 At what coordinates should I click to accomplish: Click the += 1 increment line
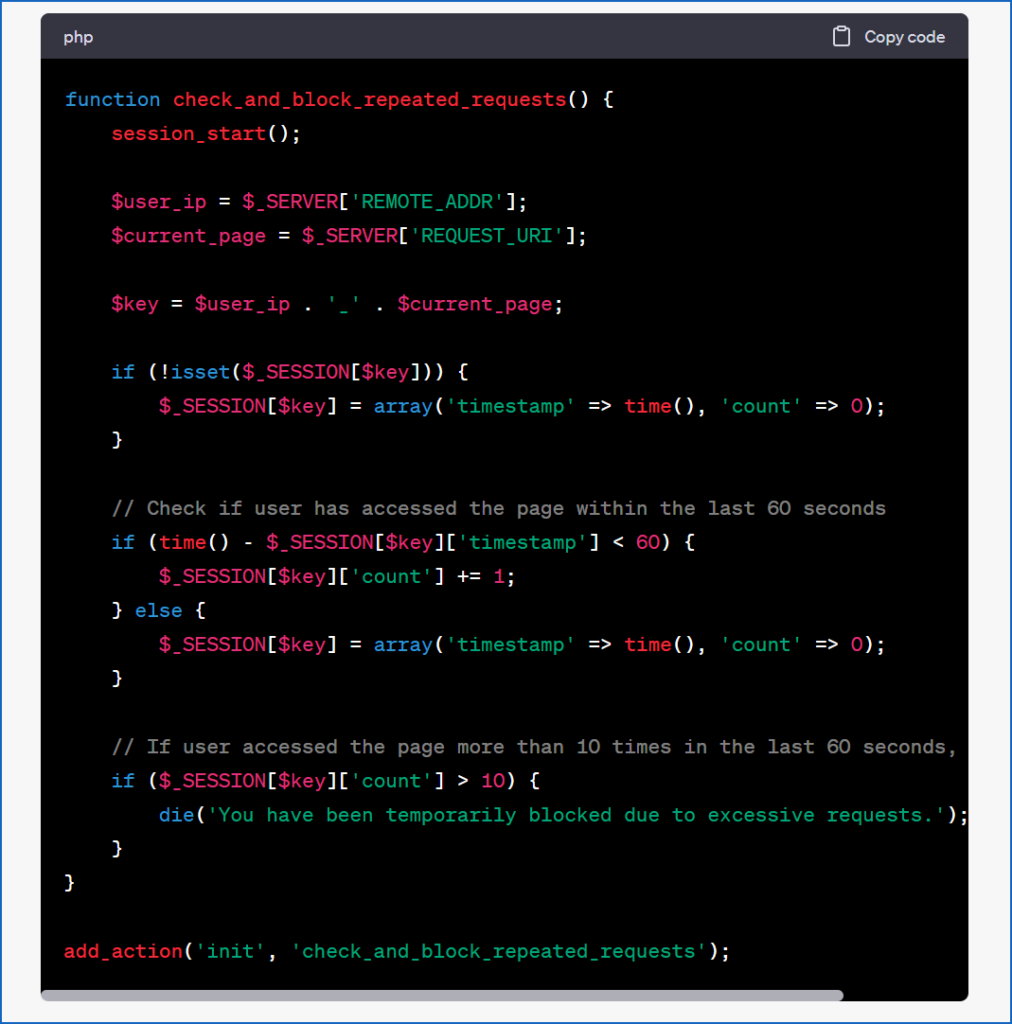(337, 577)
